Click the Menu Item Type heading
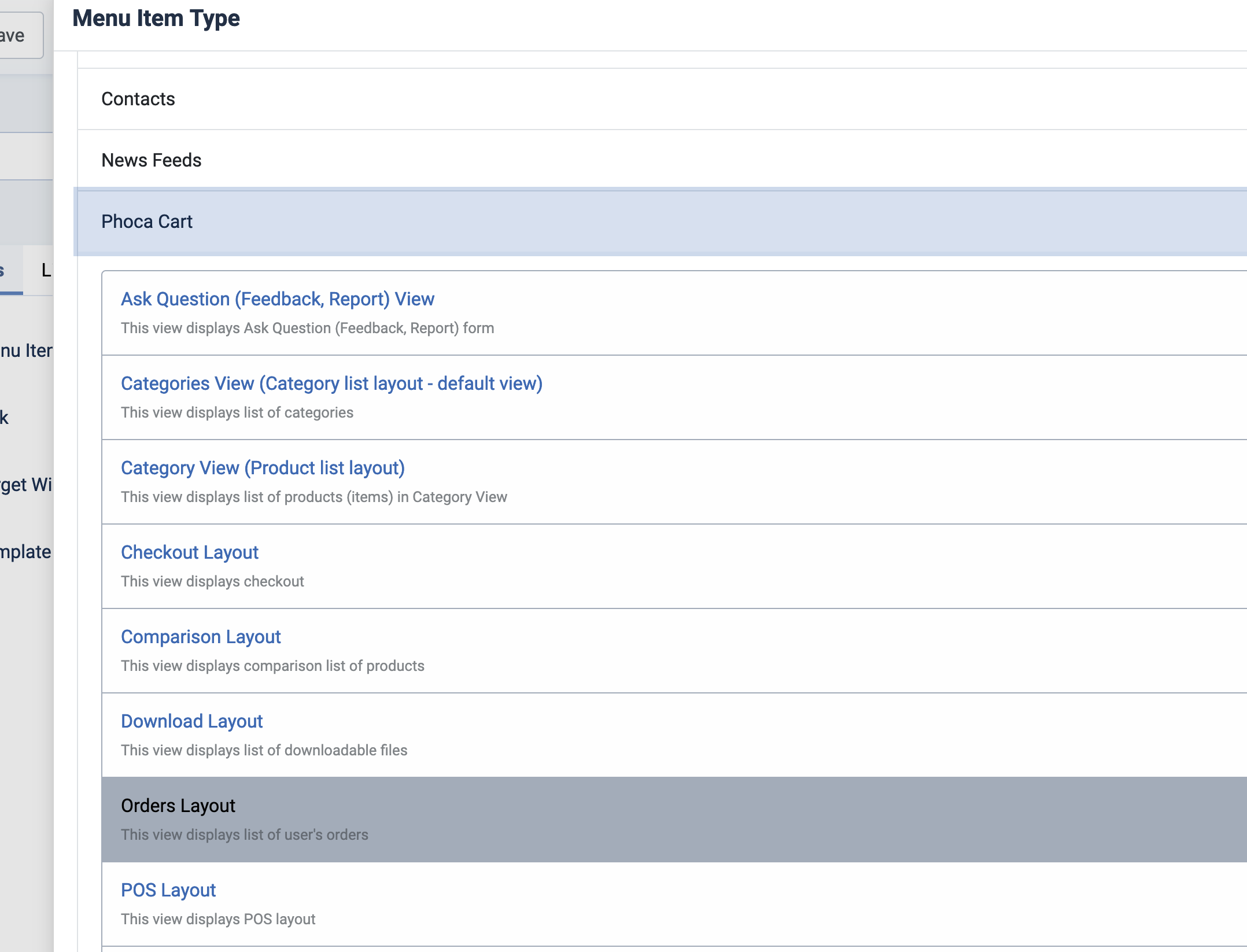 coord(156,19)
